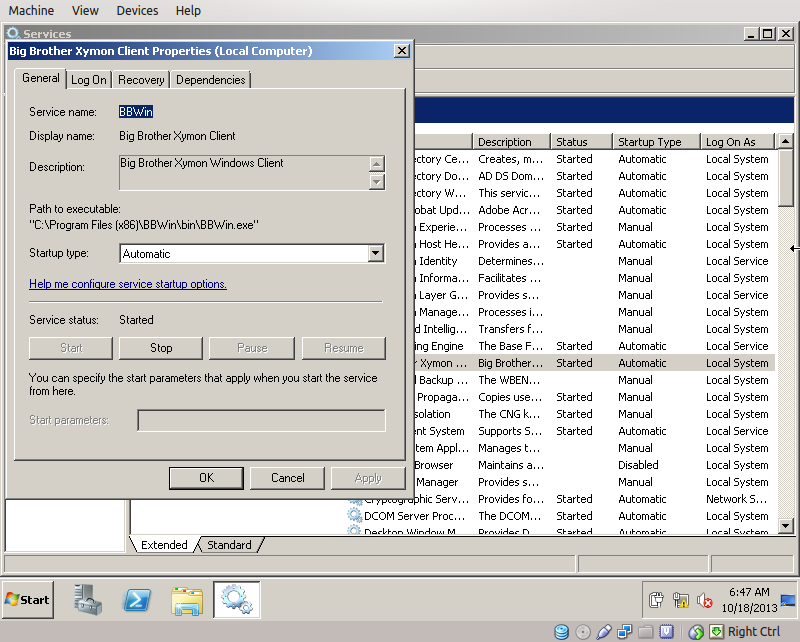Viewport: 800px width, 642px height.
Task: Open the Startup type dropdown
Action: (376, 253)
